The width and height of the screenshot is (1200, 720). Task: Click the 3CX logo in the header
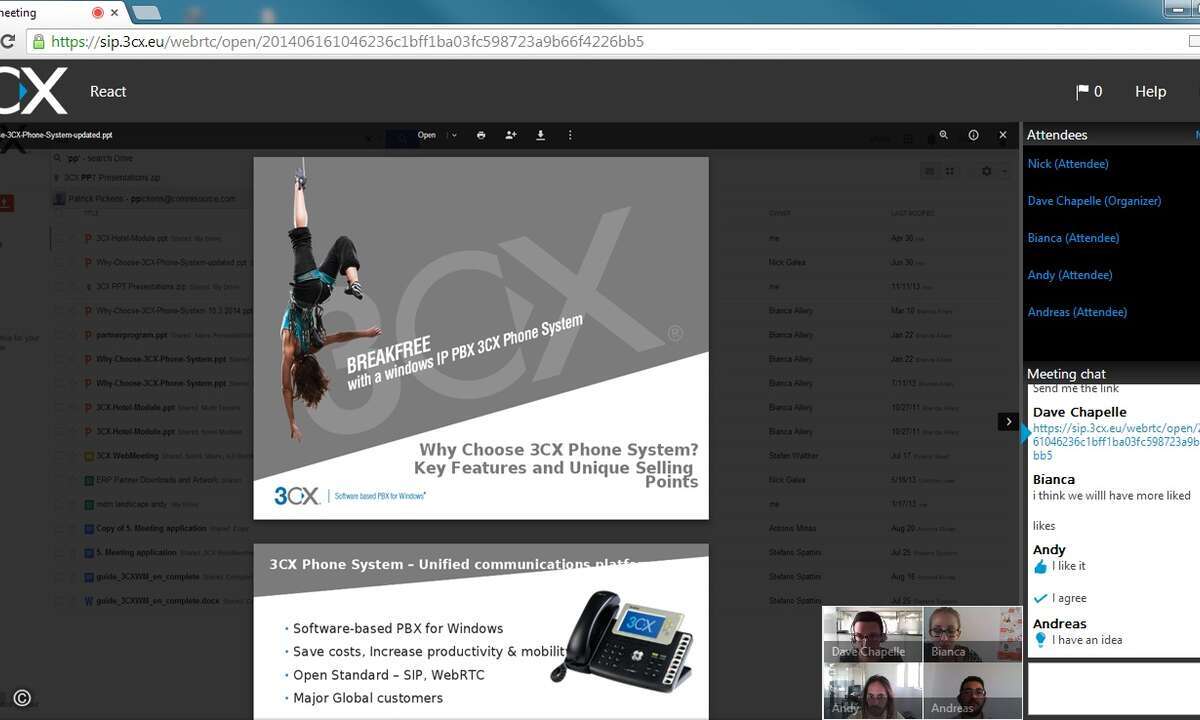[34, 91]
